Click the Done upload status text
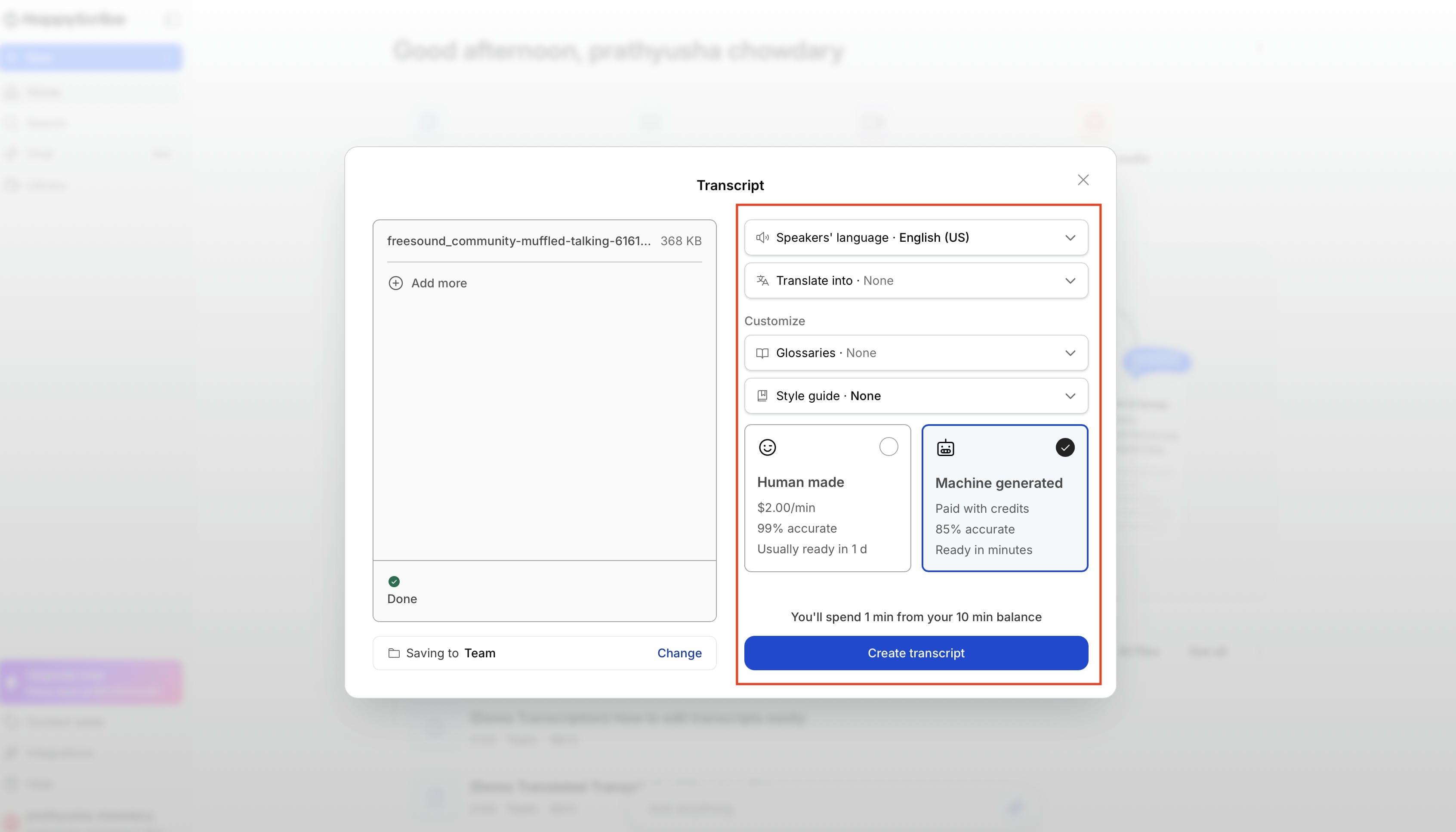Image resolution: width=1456 pixels, height=832 pixels. click(402, 599)
